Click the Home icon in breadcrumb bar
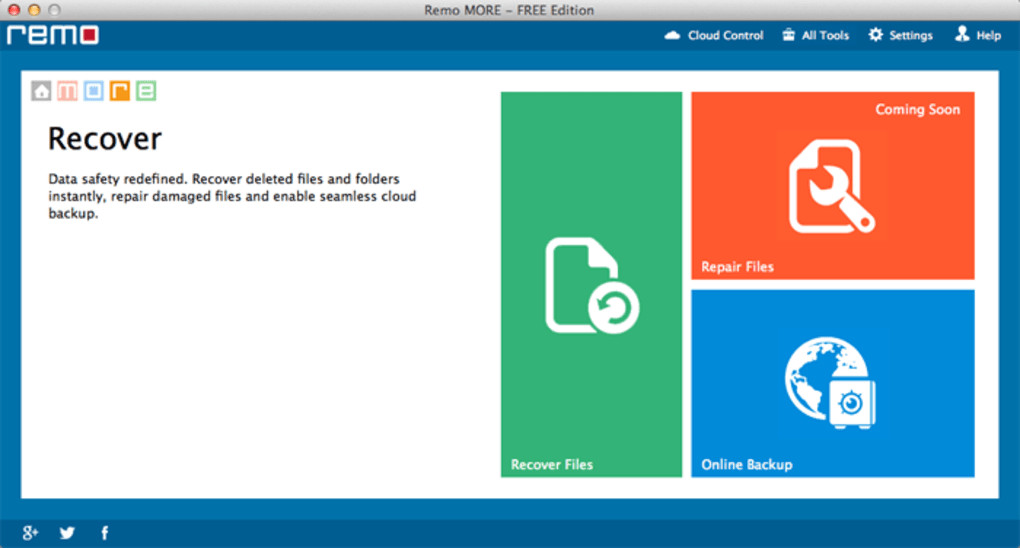The height and width of the screenshot is (548, 1020). pyautogui.click(x=41, y=90)
